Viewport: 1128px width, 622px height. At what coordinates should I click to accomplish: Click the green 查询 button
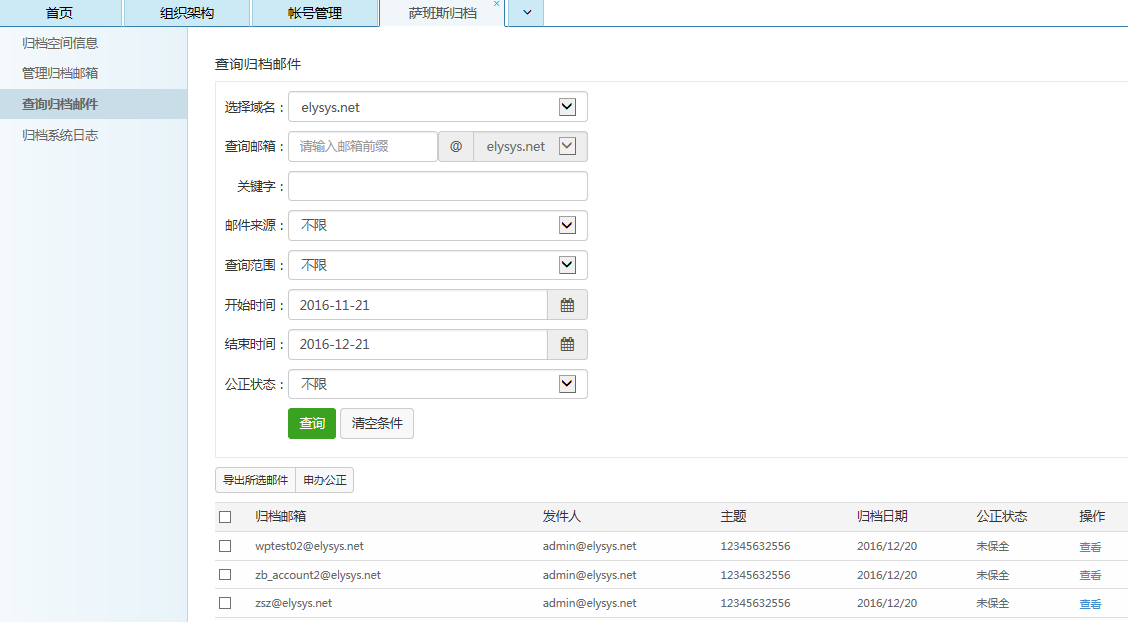(x=312, y=424)
